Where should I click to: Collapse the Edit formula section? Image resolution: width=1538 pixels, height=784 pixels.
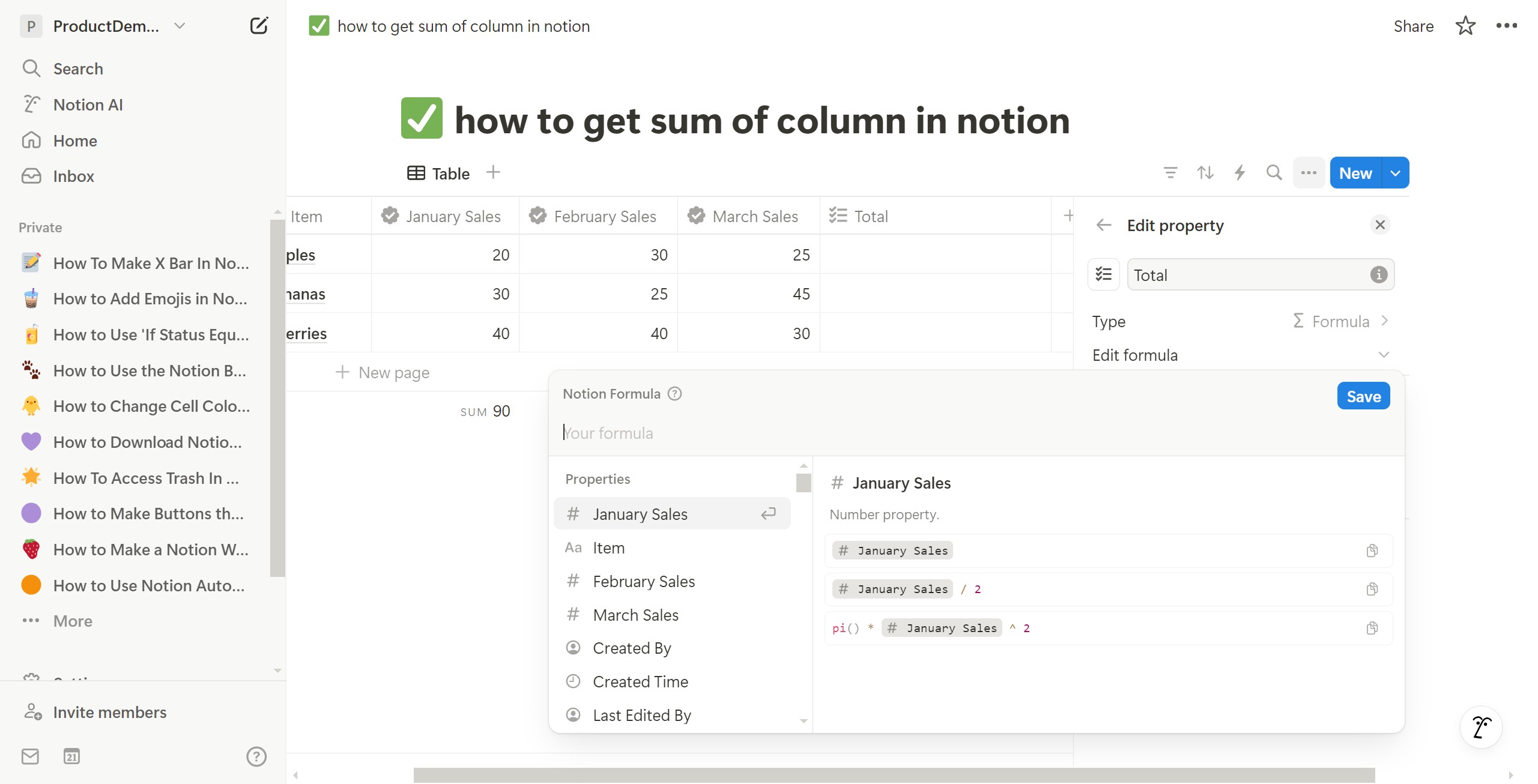point(1384,355)
